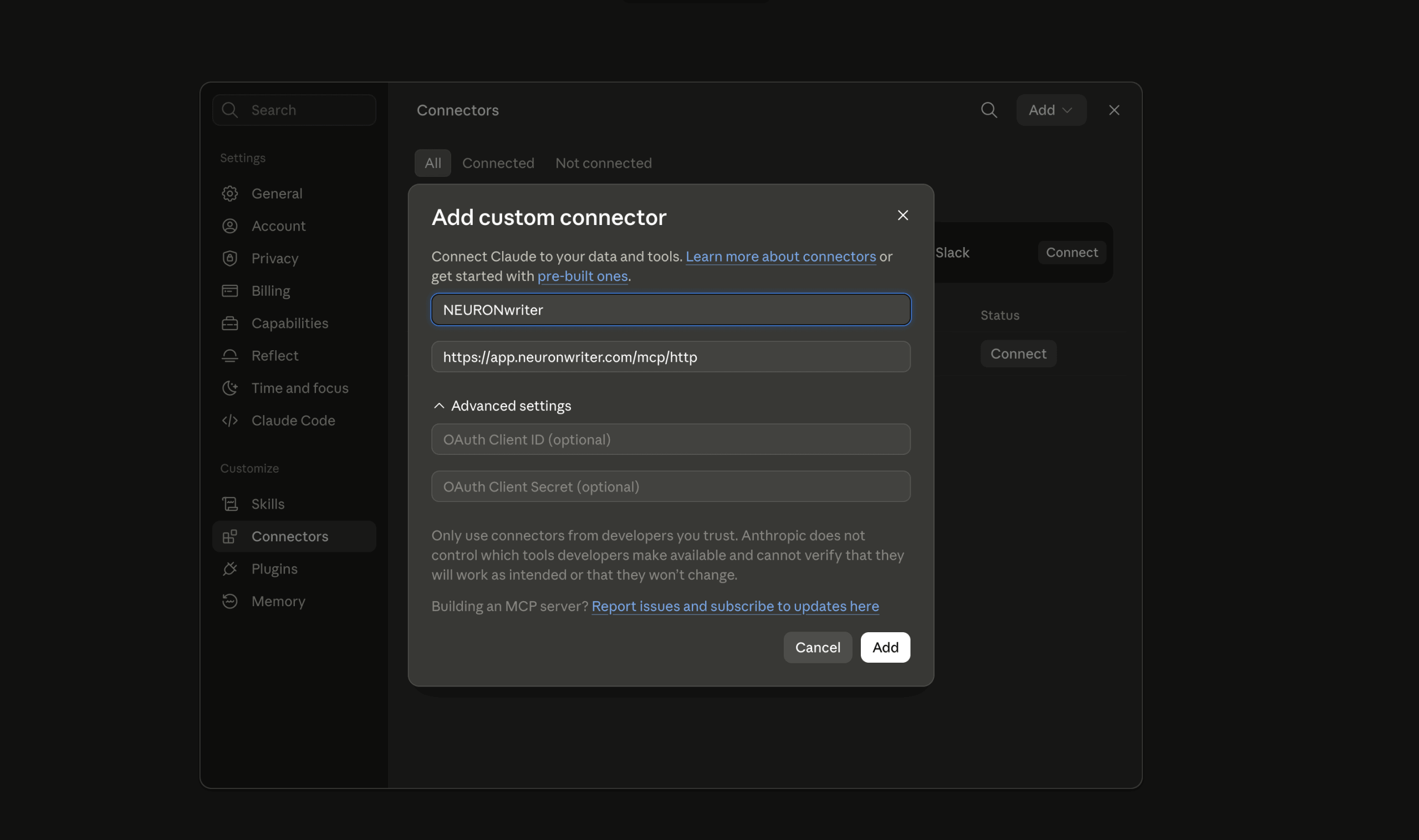Viewport: 1419px width, 840px height.
Task: Open Account settings
Action: point(294,226)
